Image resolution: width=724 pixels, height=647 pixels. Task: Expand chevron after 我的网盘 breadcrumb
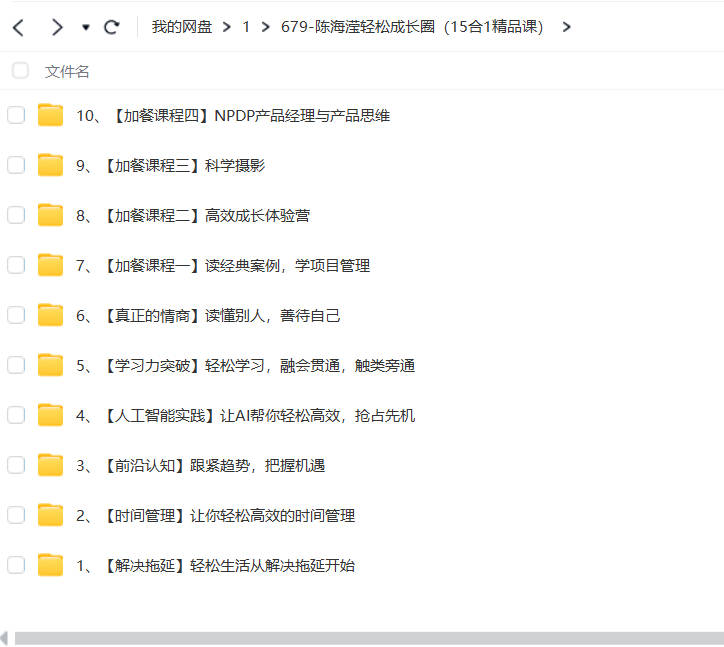(226, 27)
